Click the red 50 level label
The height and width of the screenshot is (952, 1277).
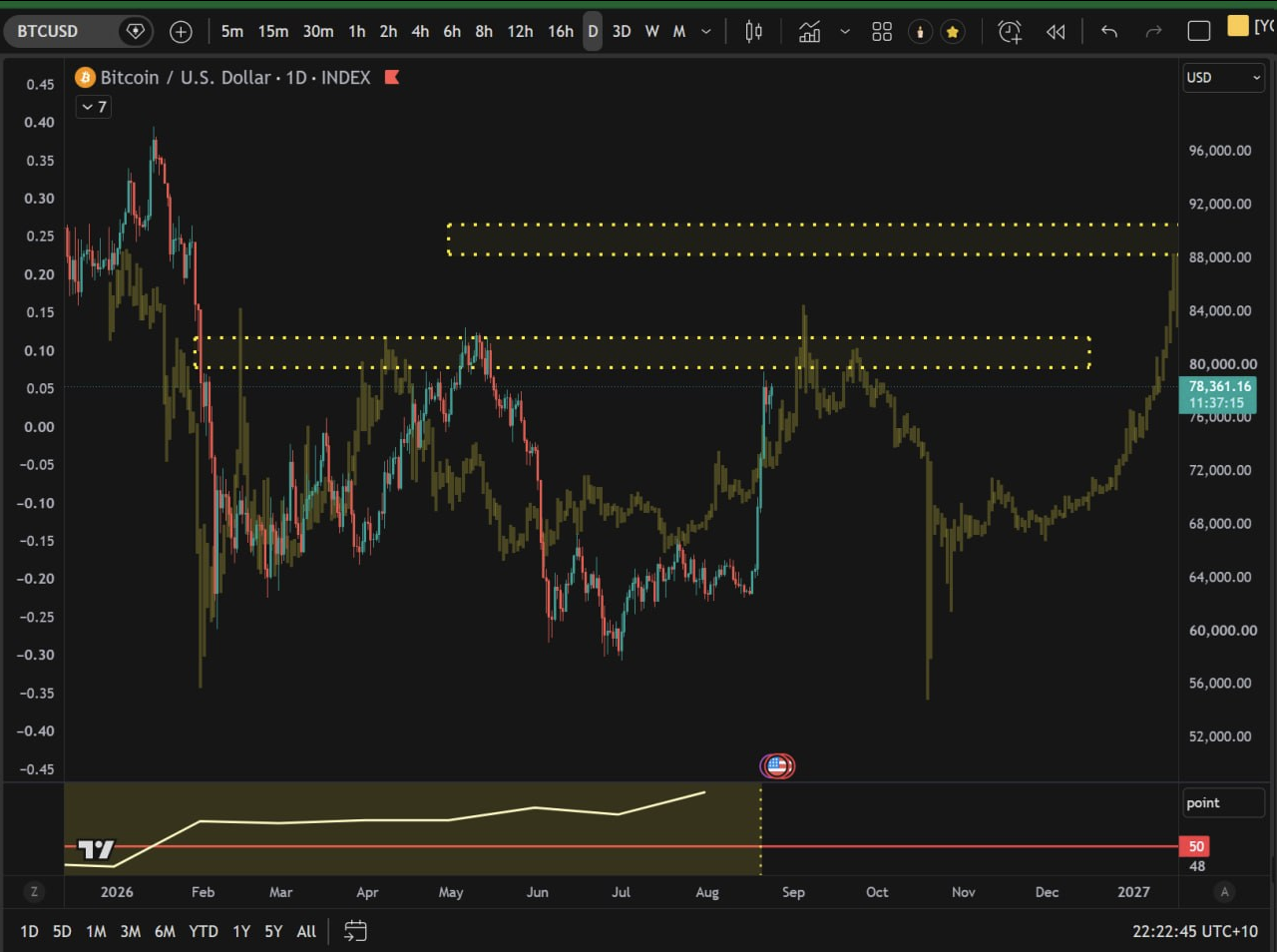pyautogui.click(x=1195, y=846)
